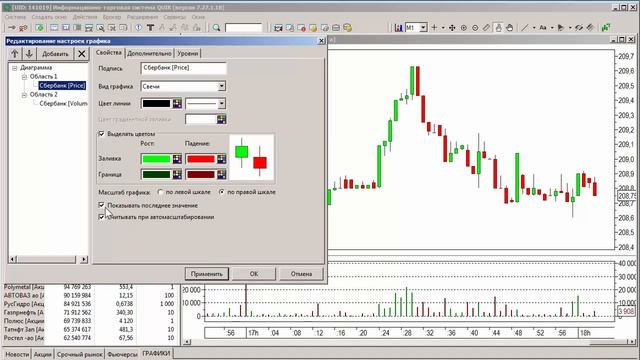Viewport: 640px width, 360px height.
Task: Click the Подпись text input field
Action: (183, 68)
